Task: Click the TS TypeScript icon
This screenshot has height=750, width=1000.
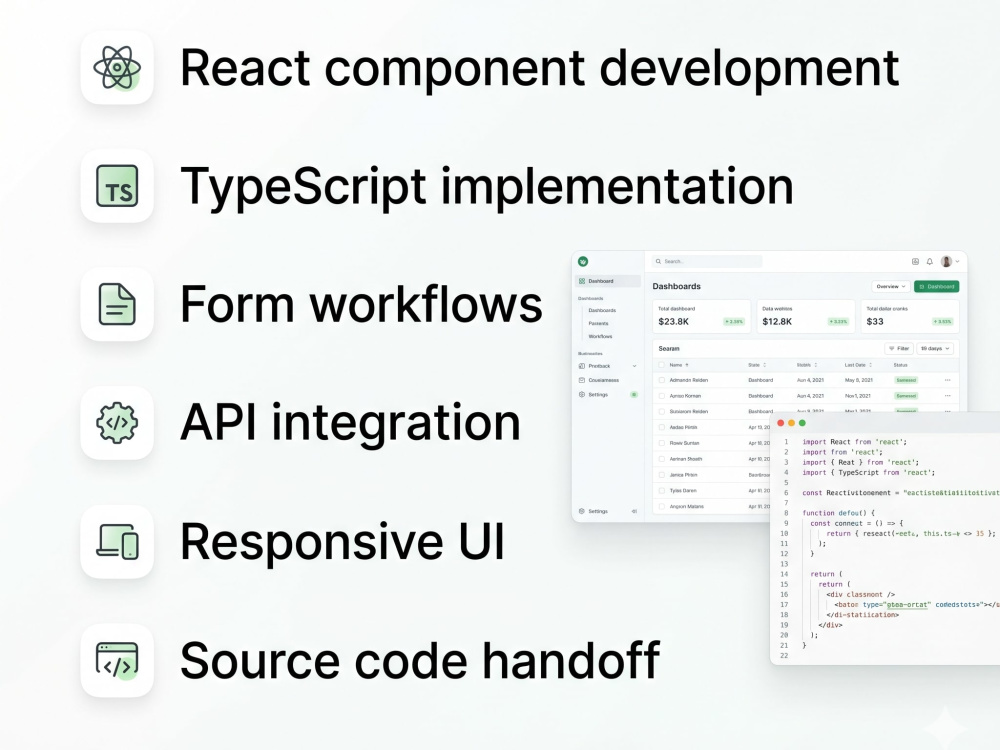Action: point(117,186)
